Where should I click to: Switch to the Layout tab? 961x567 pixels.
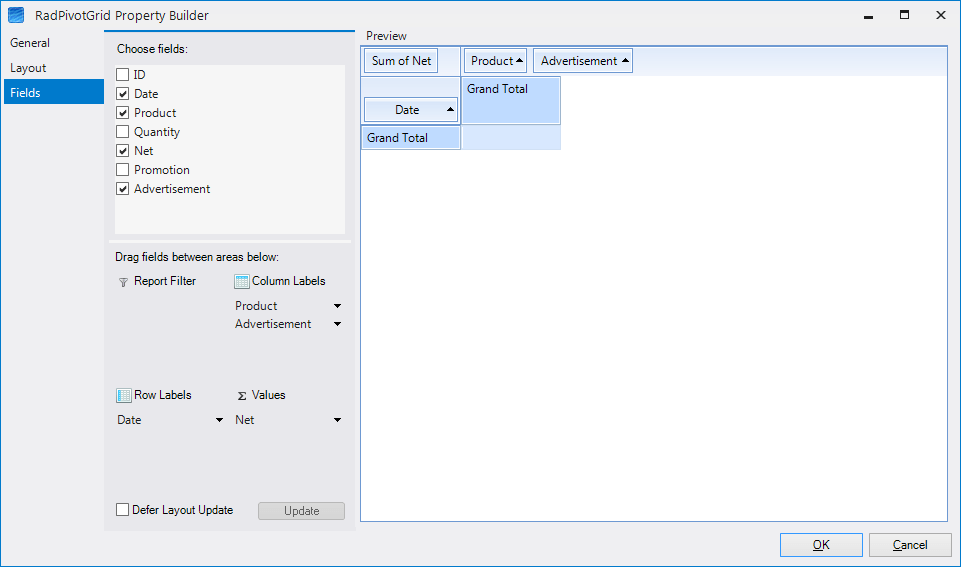pos(54,68)
